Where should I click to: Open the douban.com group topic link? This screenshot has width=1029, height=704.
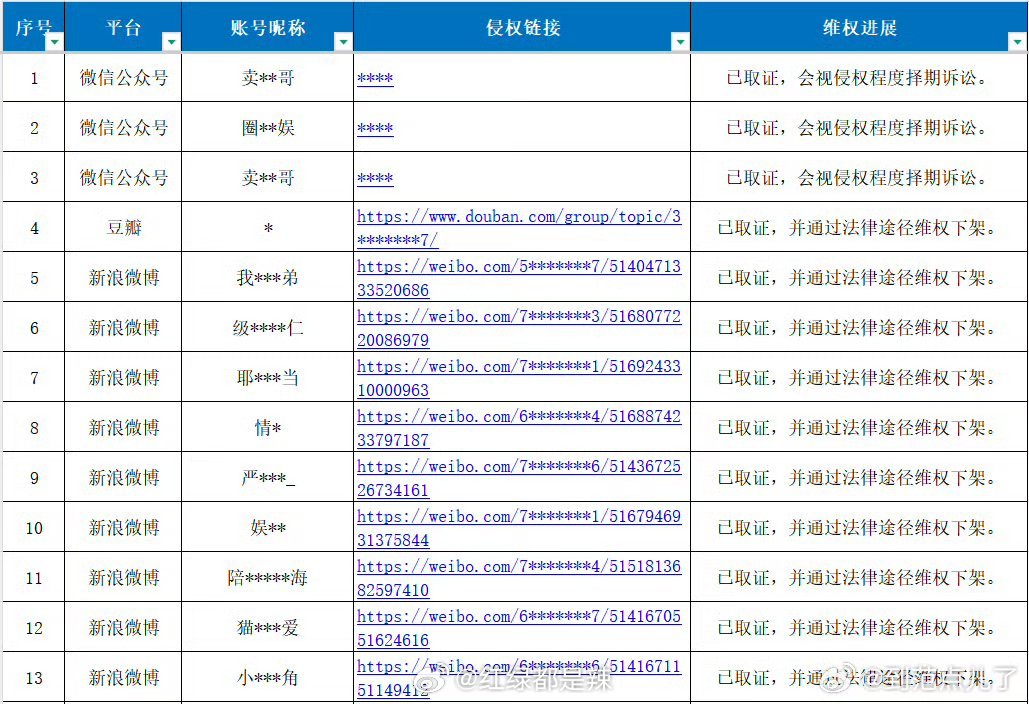pos(519,228)
